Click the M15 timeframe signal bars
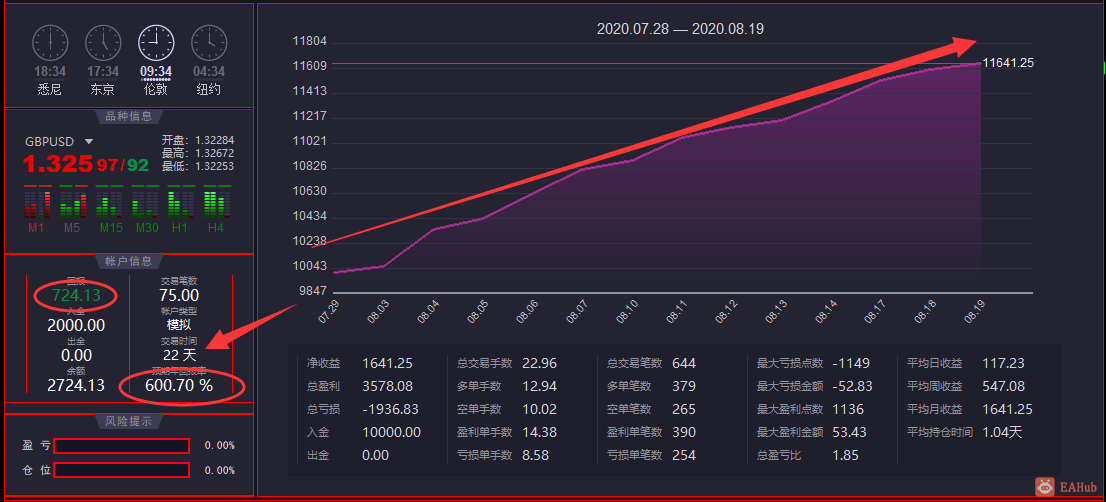 (x=109, y=202)
